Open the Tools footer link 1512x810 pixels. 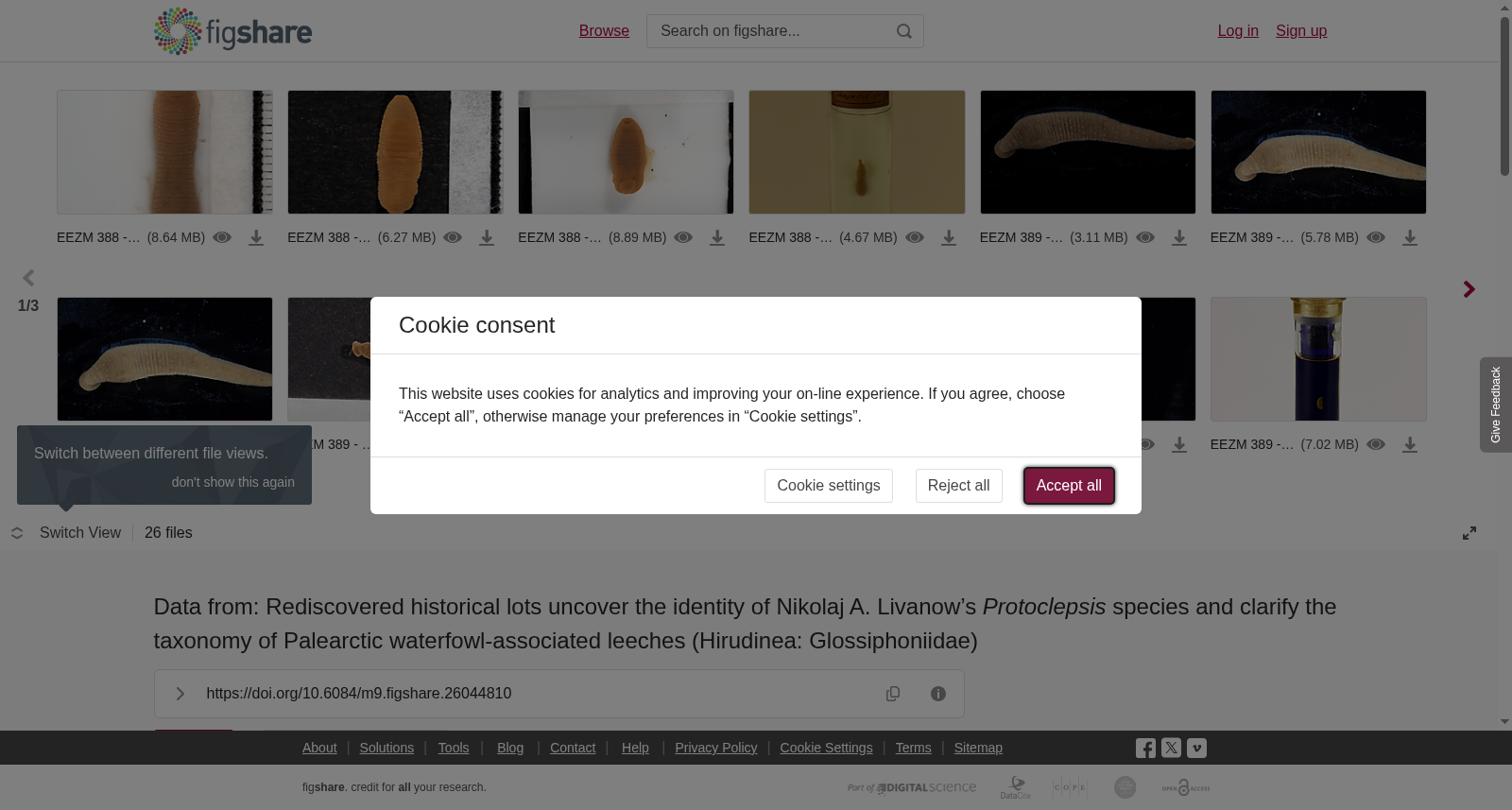pyautogui.click(x=454, y=748)
